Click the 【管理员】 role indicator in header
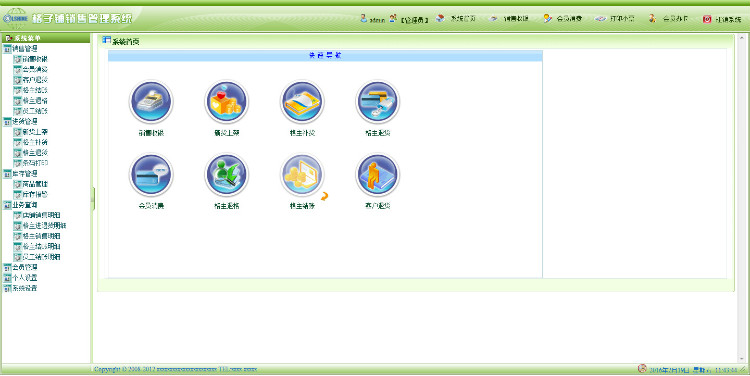This screenshot has height=376, width=750. 414,20
